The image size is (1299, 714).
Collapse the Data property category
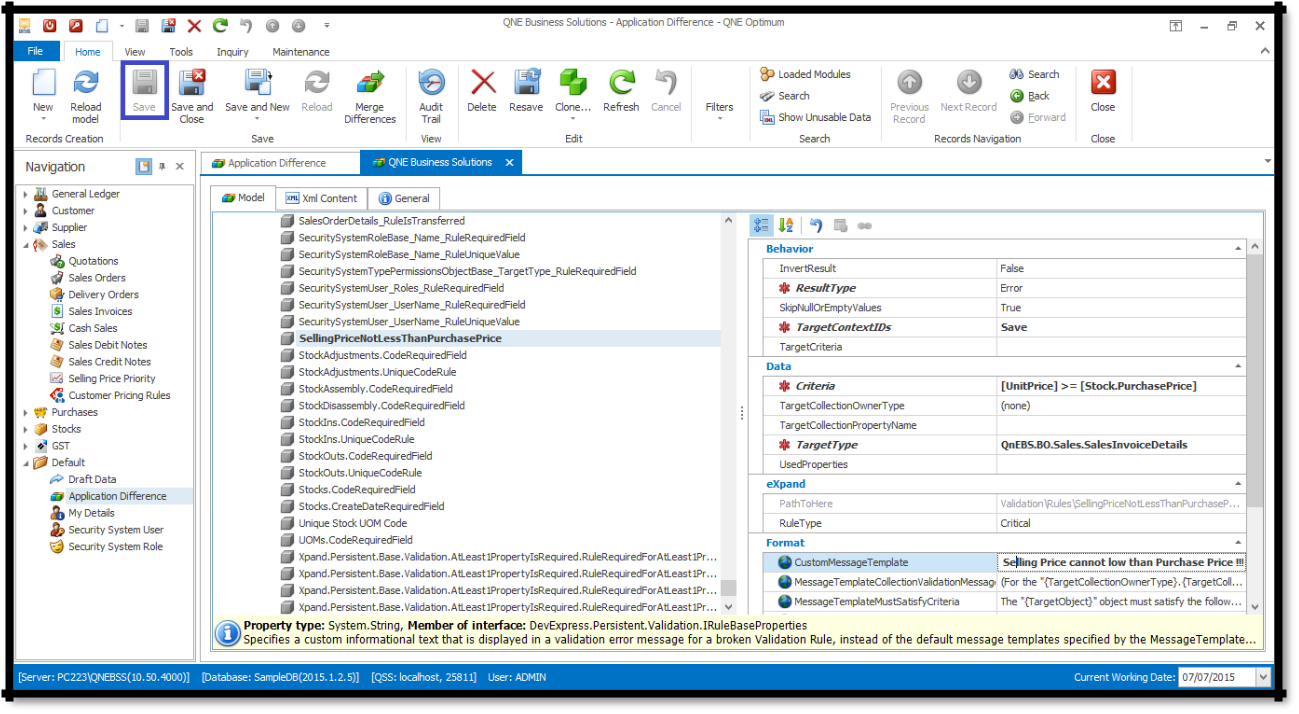click(1239, 366)
